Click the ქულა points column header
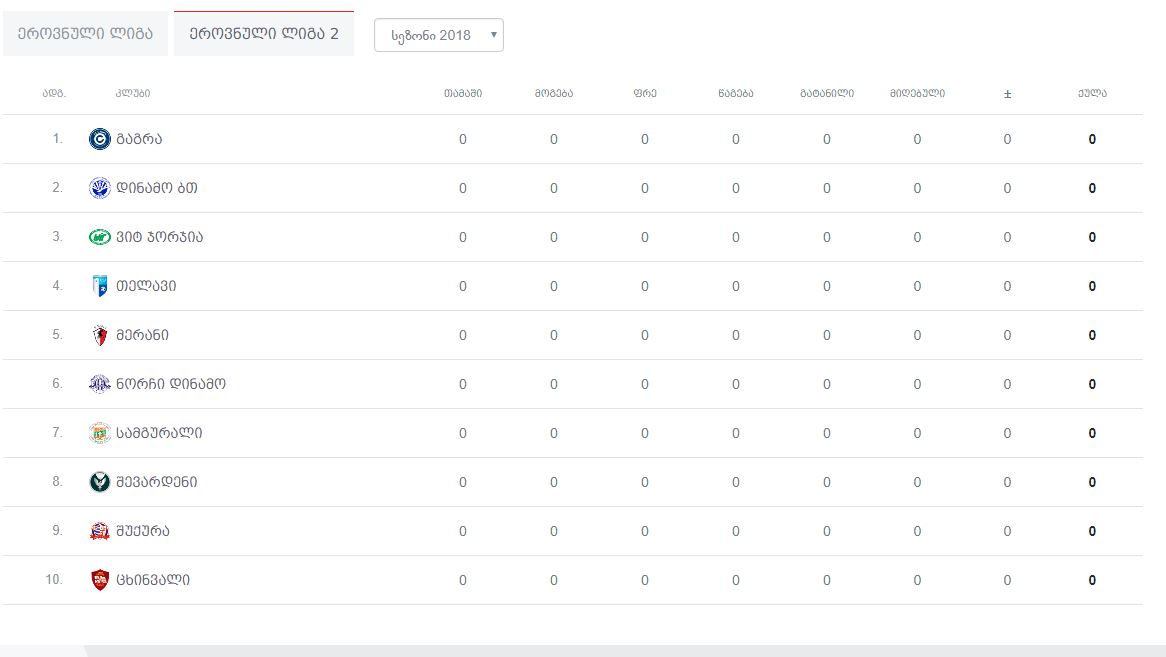 pos(1092,93)
